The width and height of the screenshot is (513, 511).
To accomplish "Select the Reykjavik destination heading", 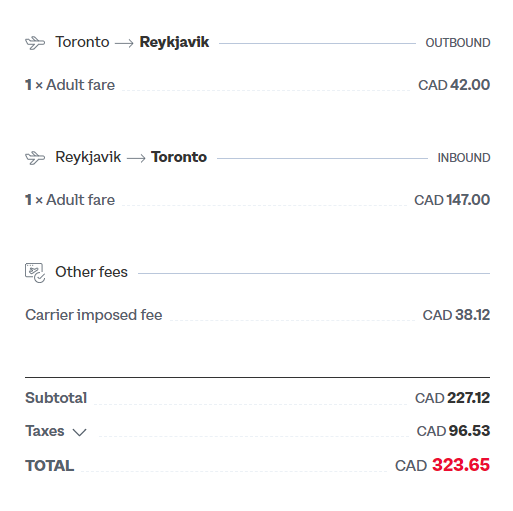I will click(174, 42).
